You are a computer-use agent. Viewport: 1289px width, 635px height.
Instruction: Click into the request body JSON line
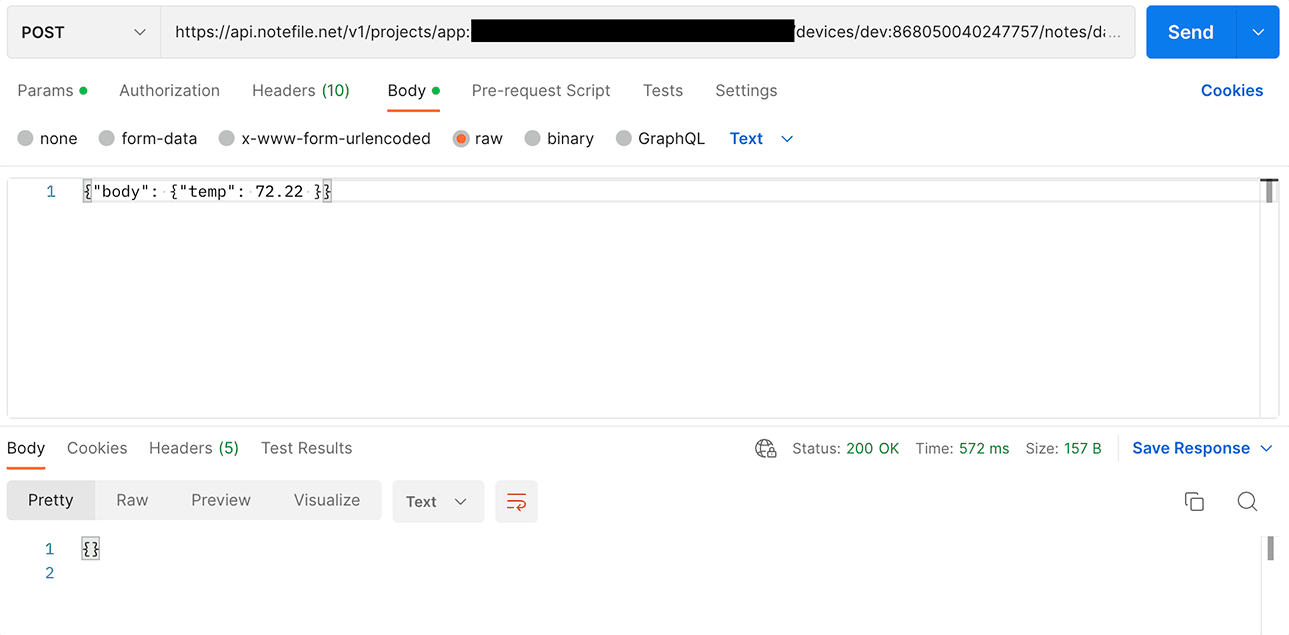(x=207, y=191)
